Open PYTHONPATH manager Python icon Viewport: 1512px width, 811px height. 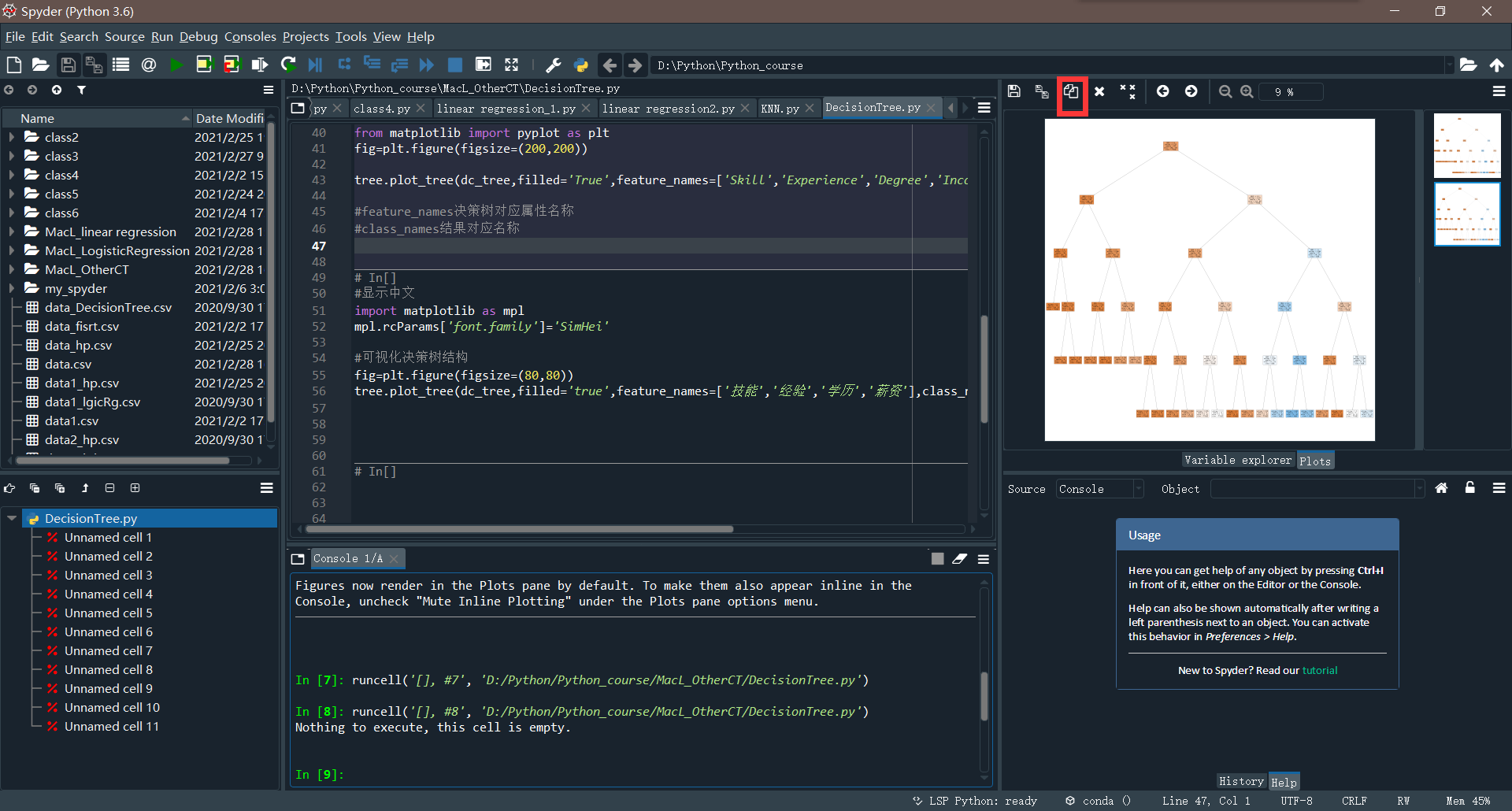coord(581,65)
